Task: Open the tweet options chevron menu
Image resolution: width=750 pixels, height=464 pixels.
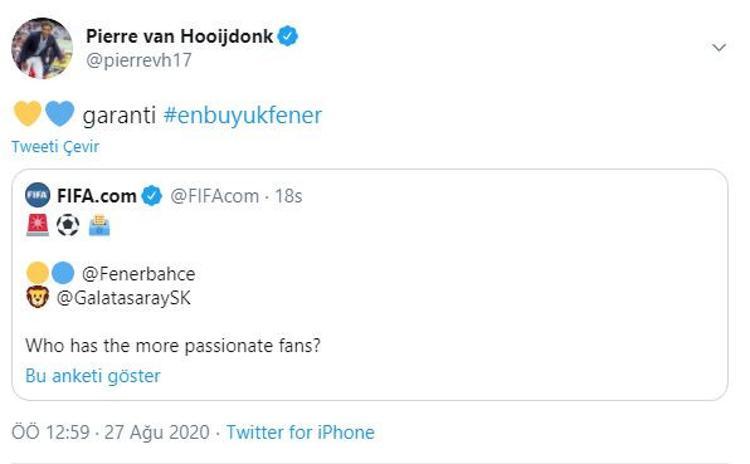Action: point(717,48)
